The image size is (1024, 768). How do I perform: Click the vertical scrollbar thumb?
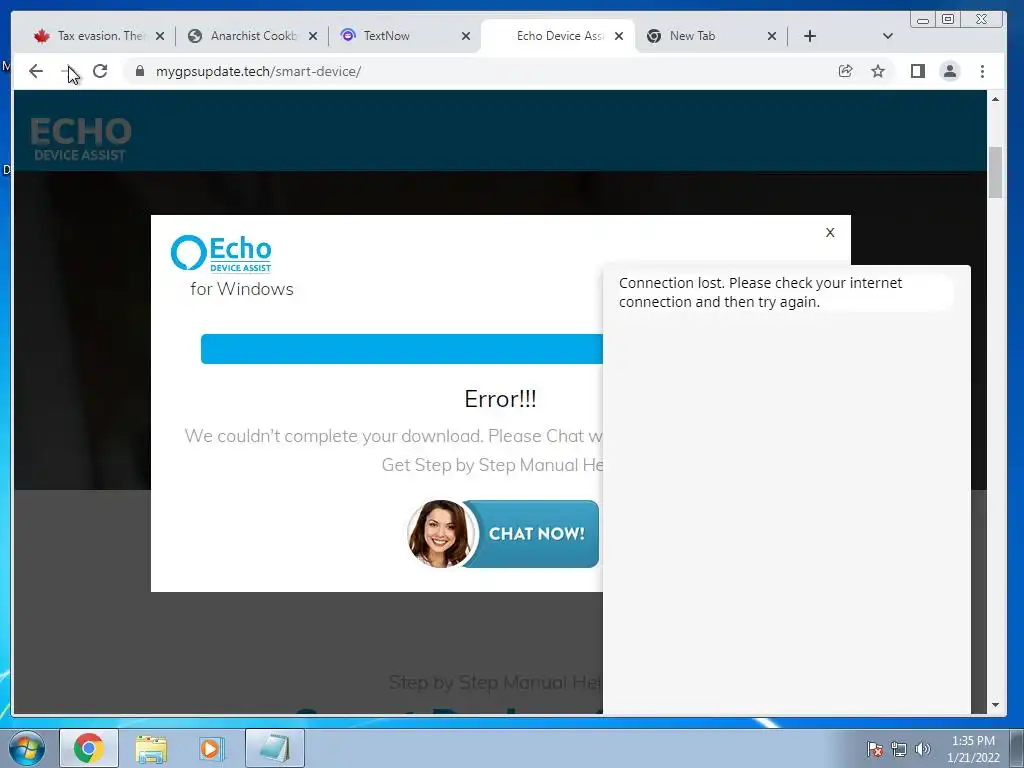pos(995,172)
